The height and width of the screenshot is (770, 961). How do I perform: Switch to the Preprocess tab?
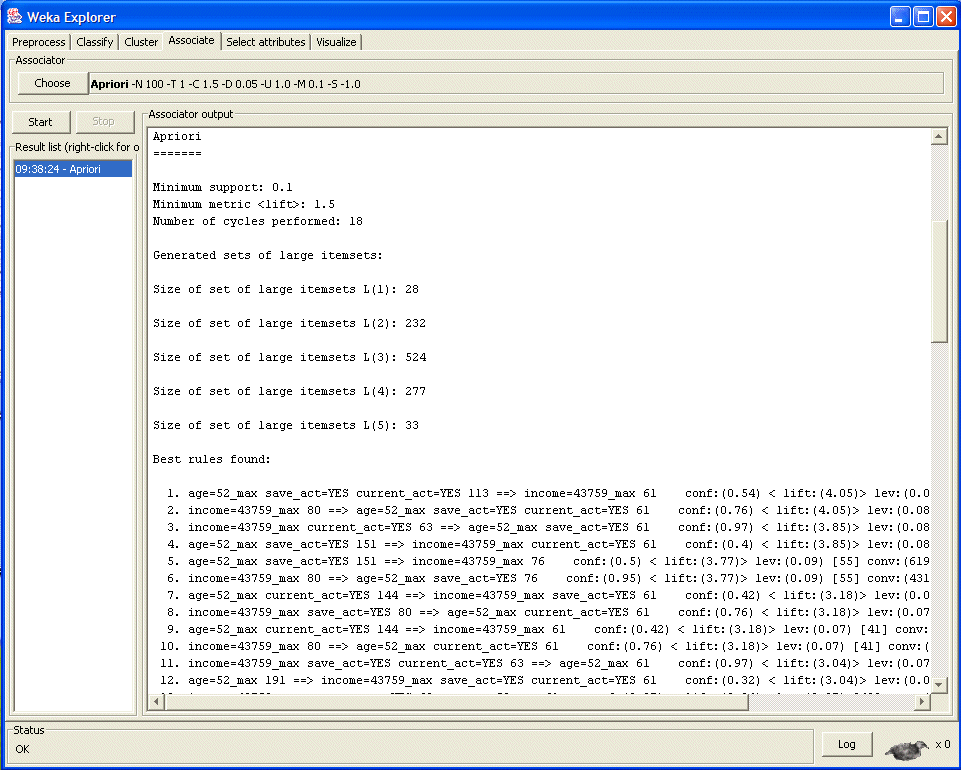[39, 42]
